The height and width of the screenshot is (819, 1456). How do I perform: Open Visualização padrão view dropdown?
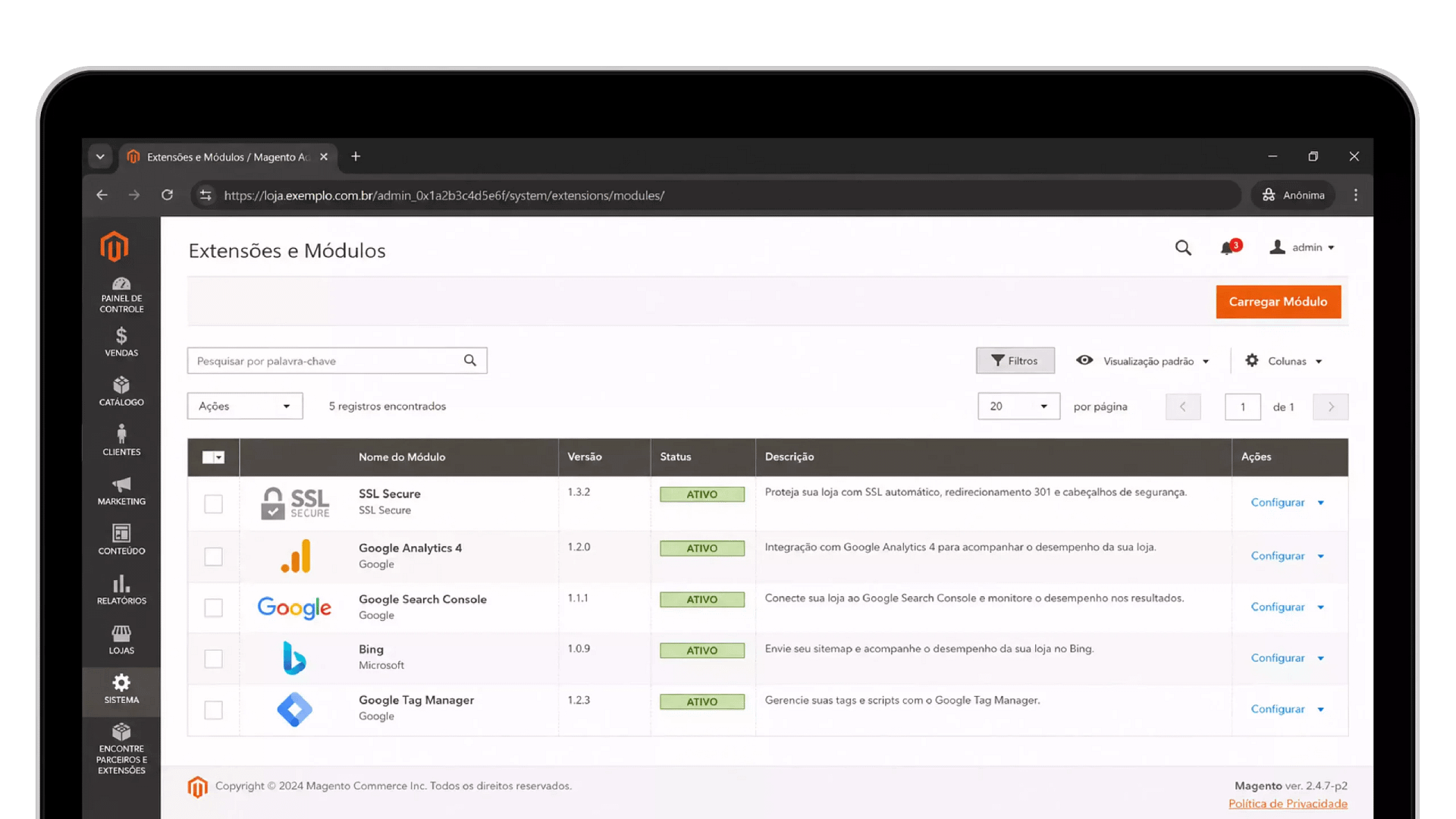click(1143, 361)
